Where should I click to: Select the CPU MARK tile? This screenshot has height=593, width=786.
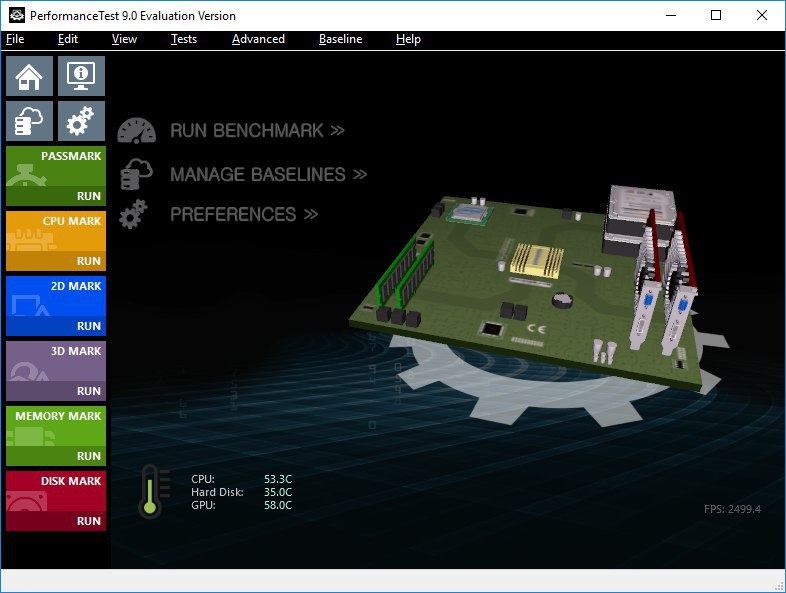56,231
